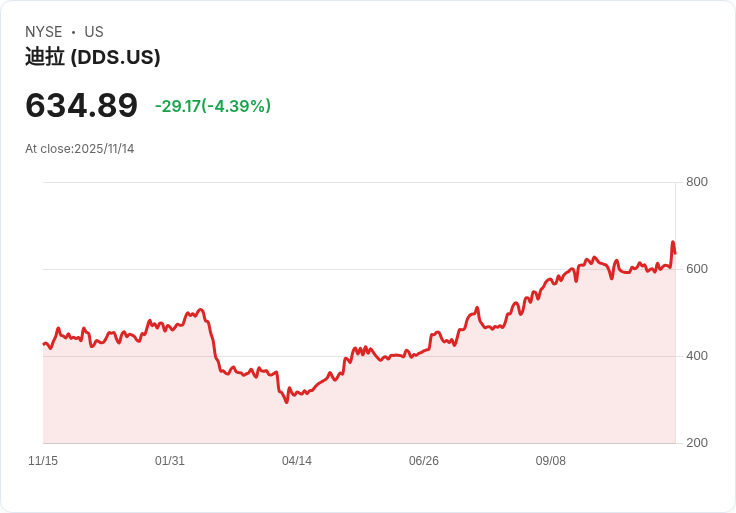Select the 04/14 date on x-axis
Viewport: 736px width, 513px height.
[x=297, y=461]
